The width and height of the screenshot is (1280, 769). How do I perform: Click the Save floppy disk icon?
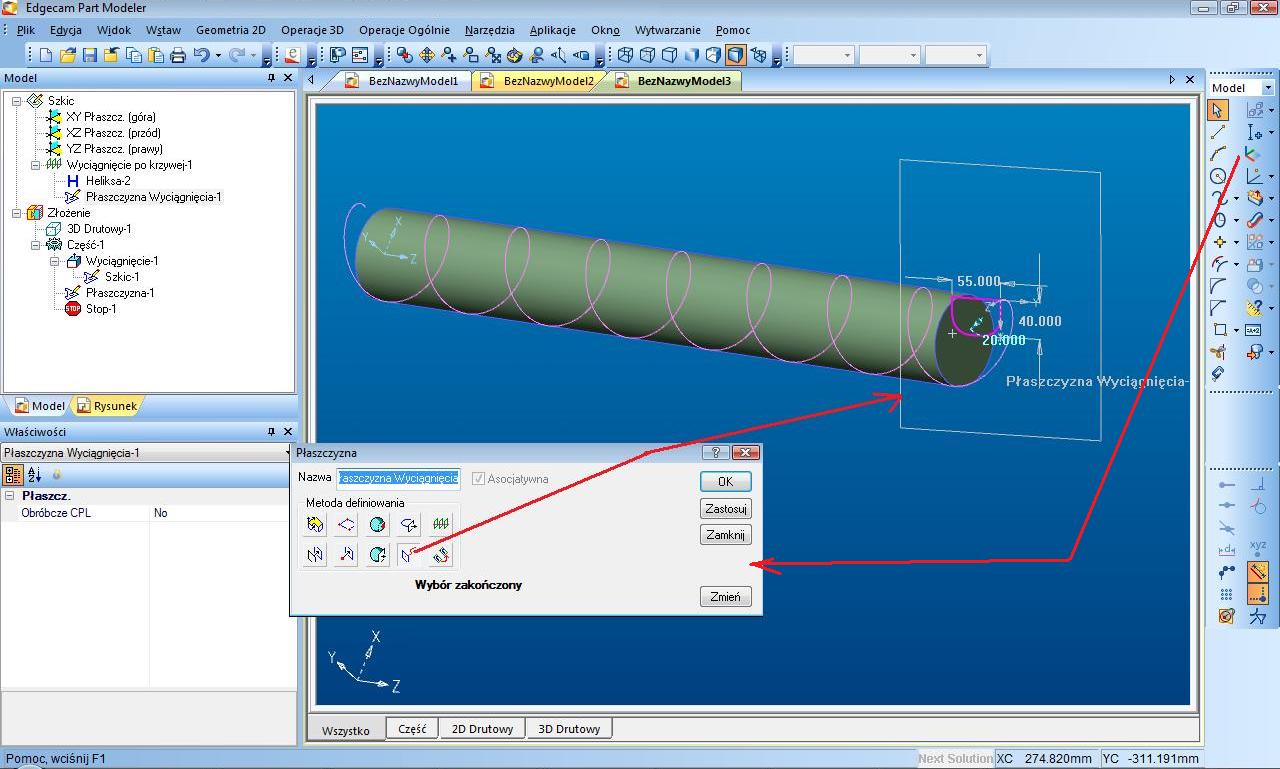click(90, 55)
